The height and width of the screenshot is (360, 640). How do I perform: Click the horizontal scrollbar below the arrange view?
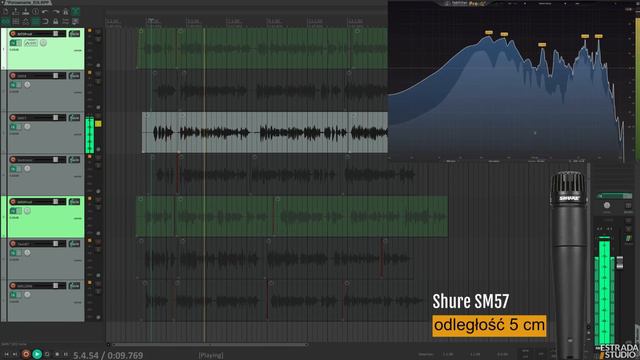[x=210, y=345]
